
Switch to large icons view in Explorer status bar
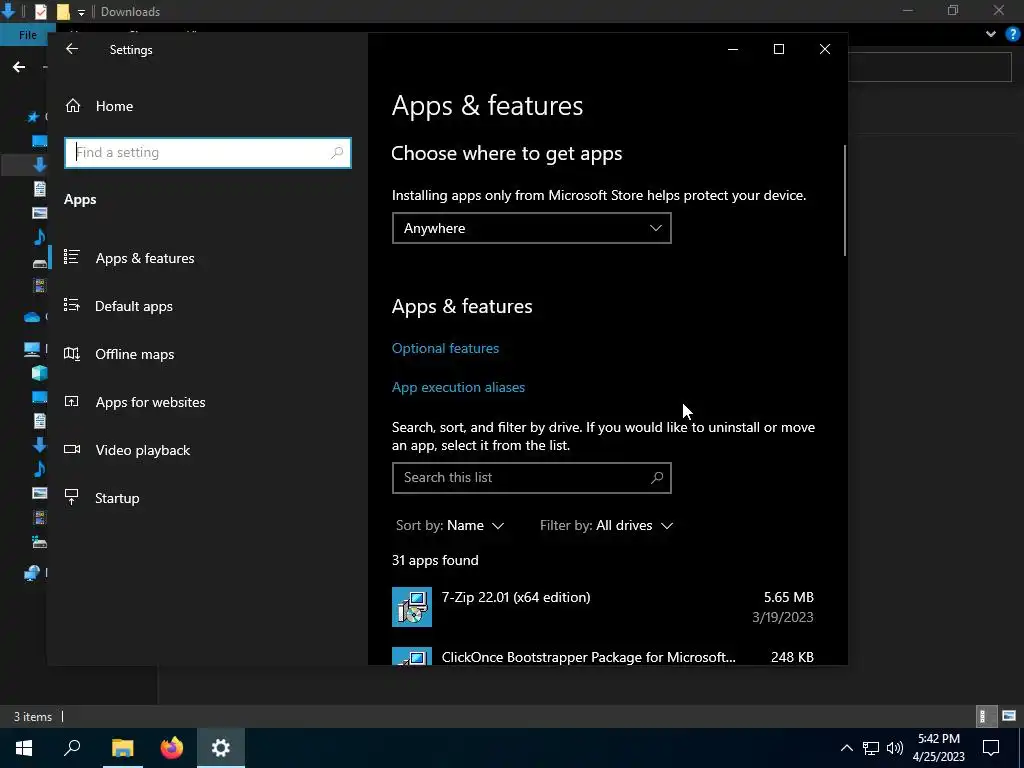point(1009,716)
